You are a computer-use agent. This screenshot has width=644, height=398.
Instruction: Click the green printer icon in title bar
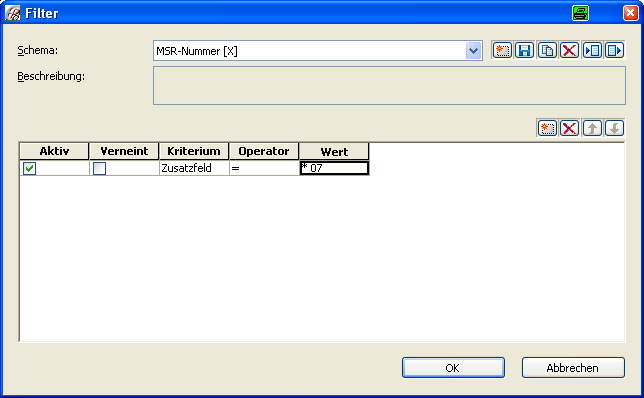click(x=580, y=13)
